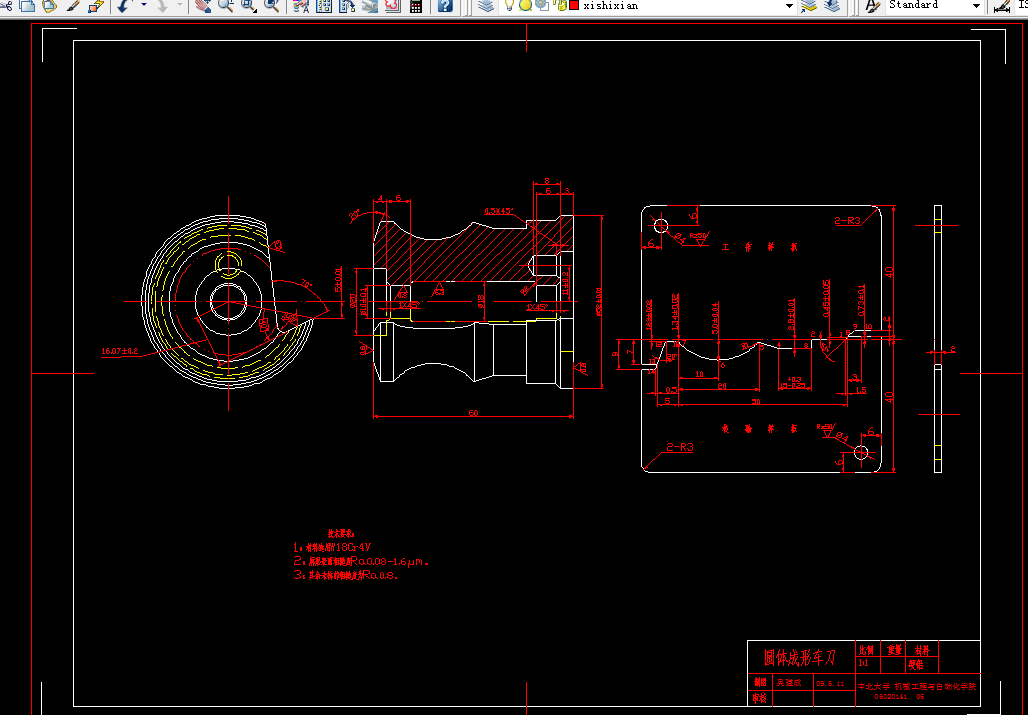1028x715 pixels.
Task: Click the Copy icon
Action: tap(28, 5)
